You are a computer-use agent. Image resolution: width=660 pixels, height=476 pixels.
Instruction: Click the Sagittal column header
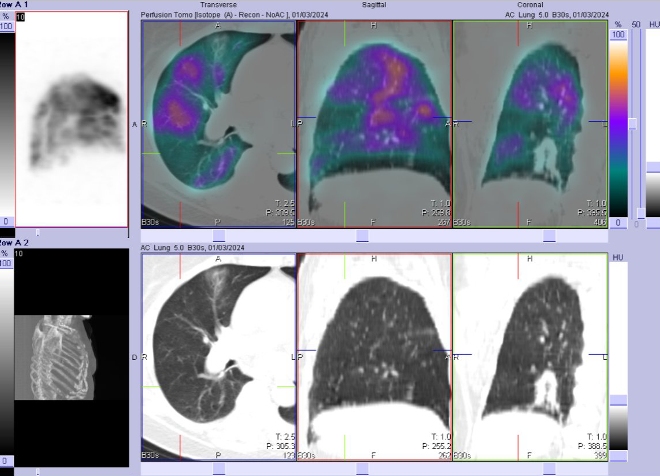[374, 5]
